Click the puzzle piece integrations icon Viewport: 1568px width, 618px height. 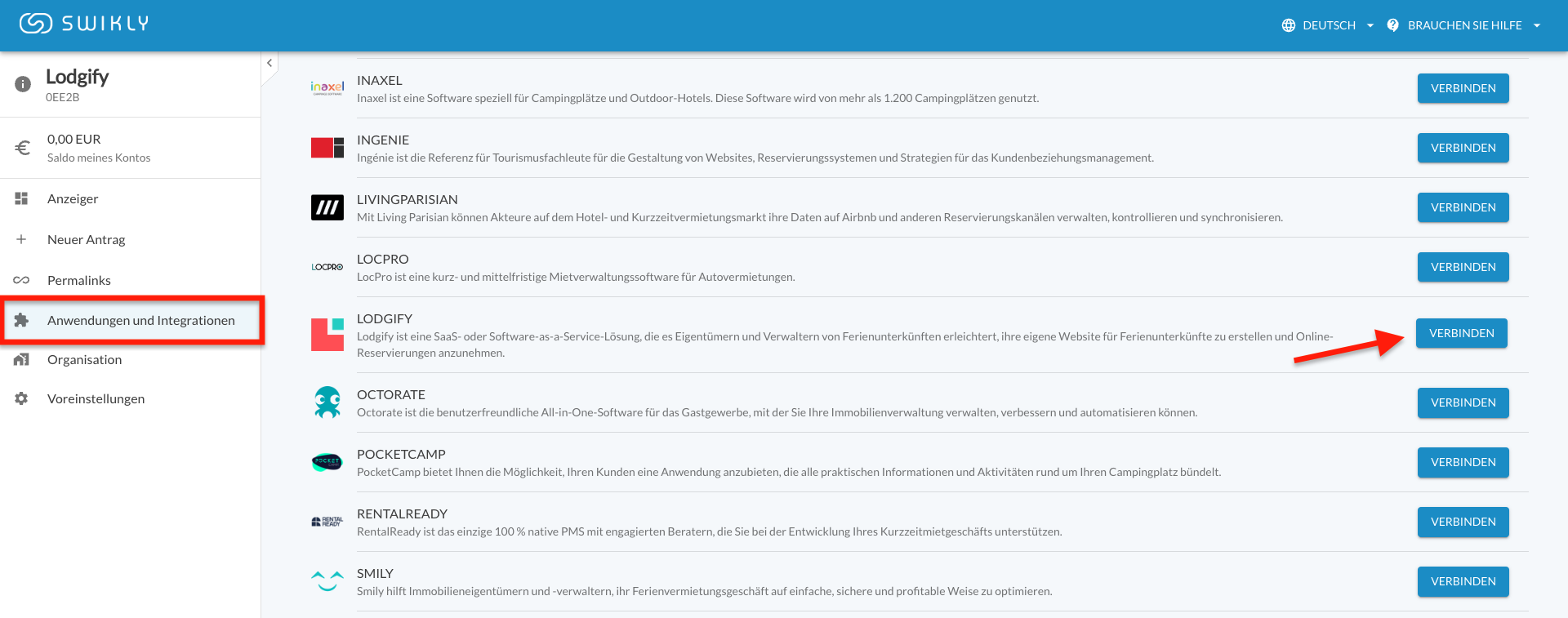click(21, 320)
